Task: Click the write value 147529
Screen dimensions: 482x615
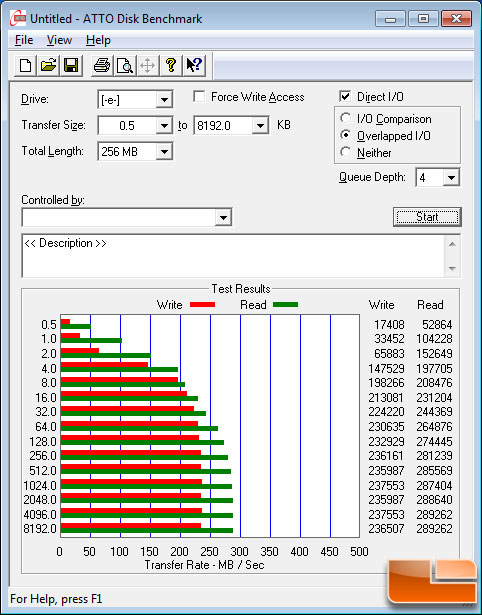Action: pos(386,369)
